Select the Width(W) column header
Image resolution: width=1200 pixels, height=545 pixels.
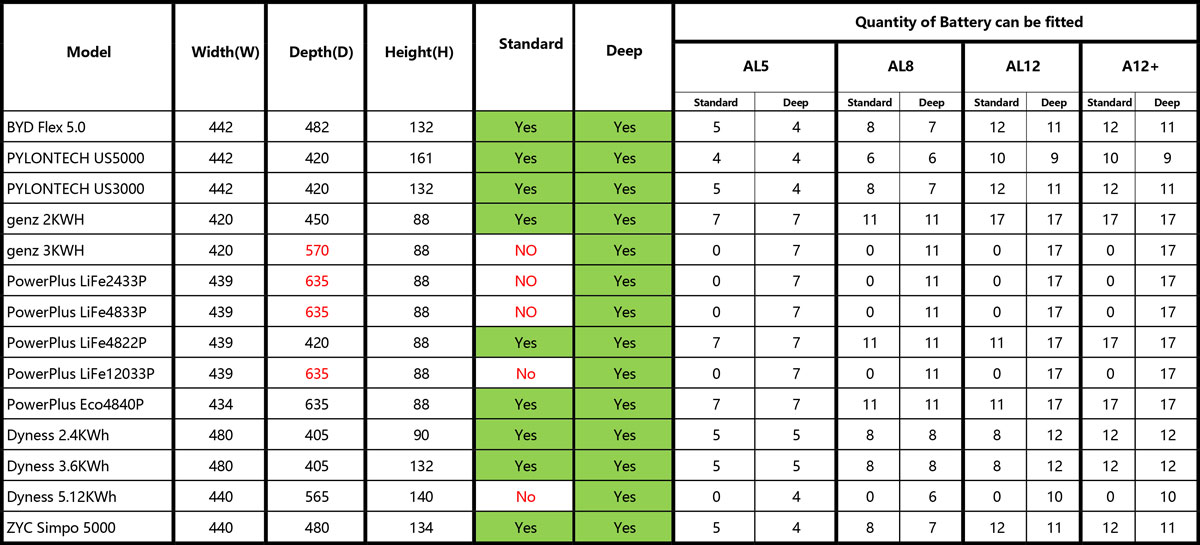[225, 52]
